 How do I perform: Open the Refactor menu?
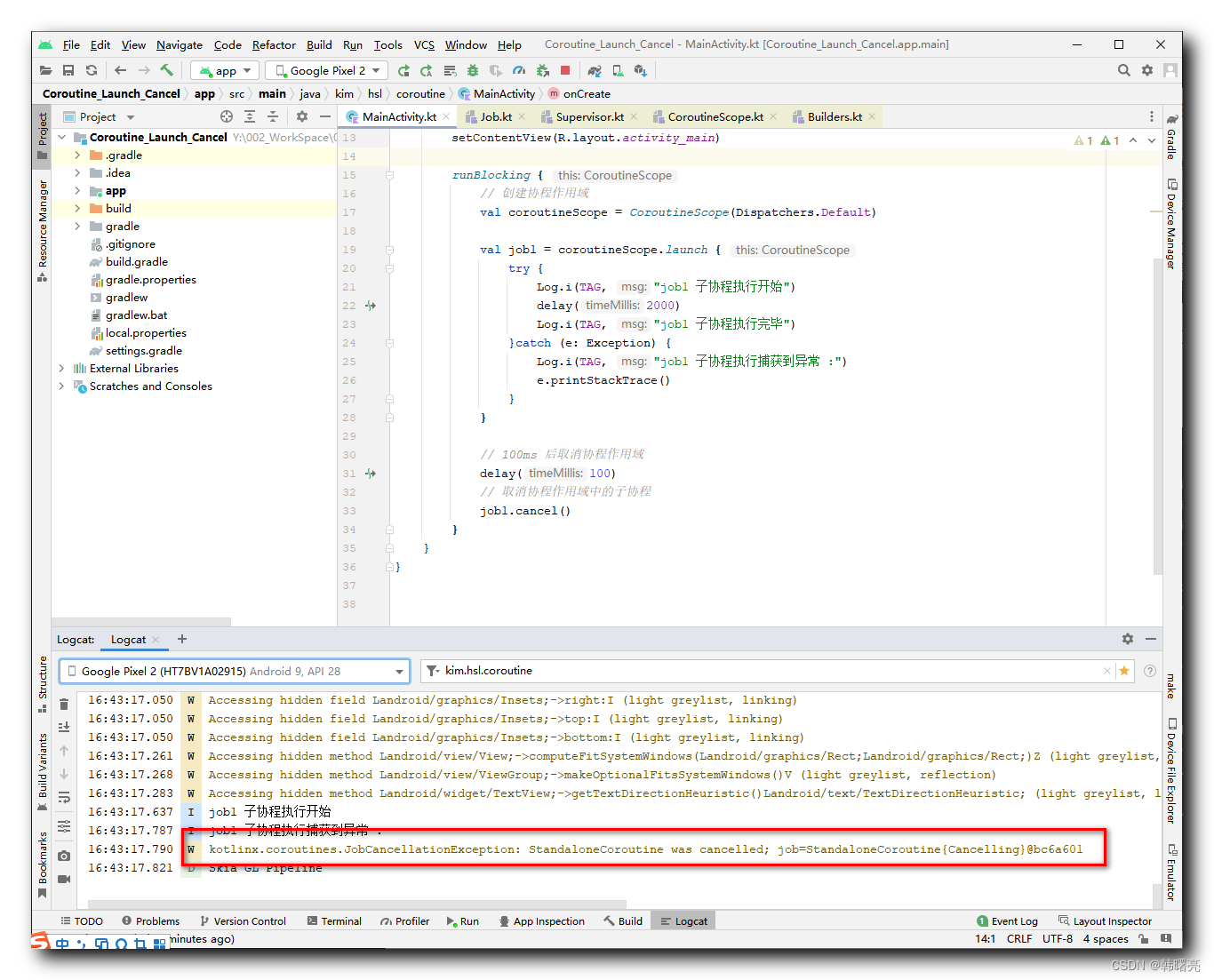(273, 44)
